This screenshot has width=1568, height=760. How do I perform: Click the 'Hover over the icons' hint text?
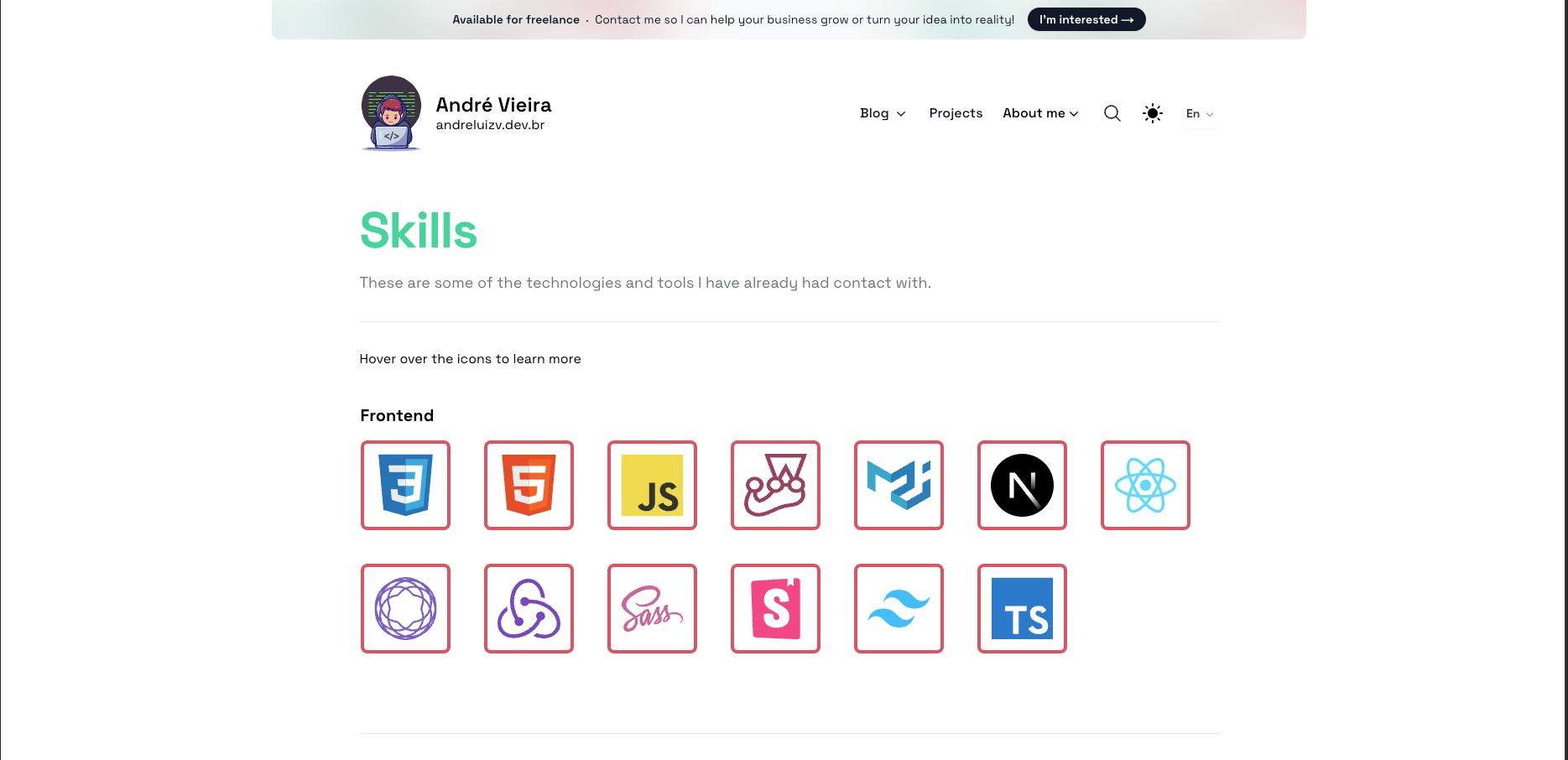coord(470,359)
